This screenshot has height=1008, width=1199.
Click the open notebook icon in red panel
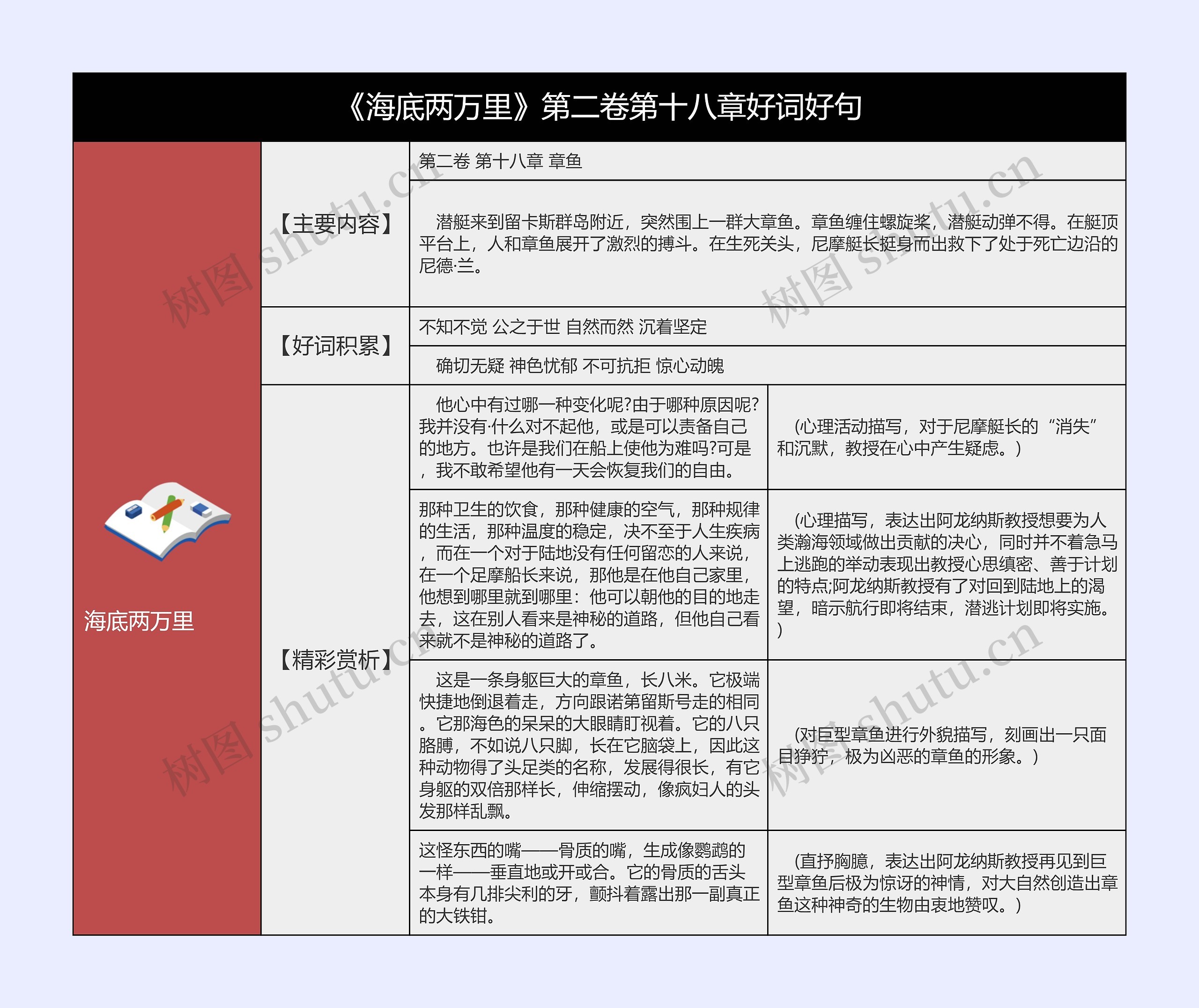pyautogui.click(x=168, y=521)
